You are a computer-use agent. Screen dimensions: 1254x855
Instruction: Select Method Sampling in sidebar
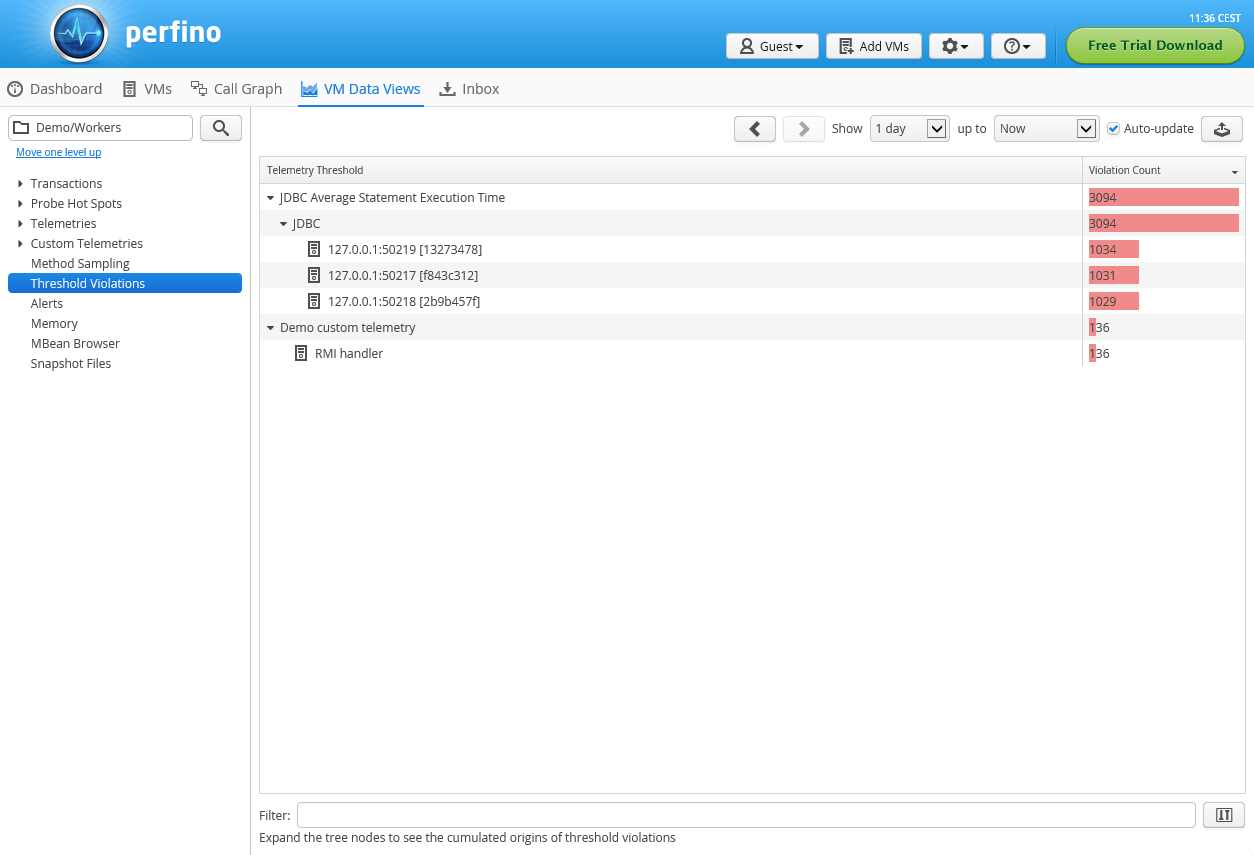click(80, 263)
